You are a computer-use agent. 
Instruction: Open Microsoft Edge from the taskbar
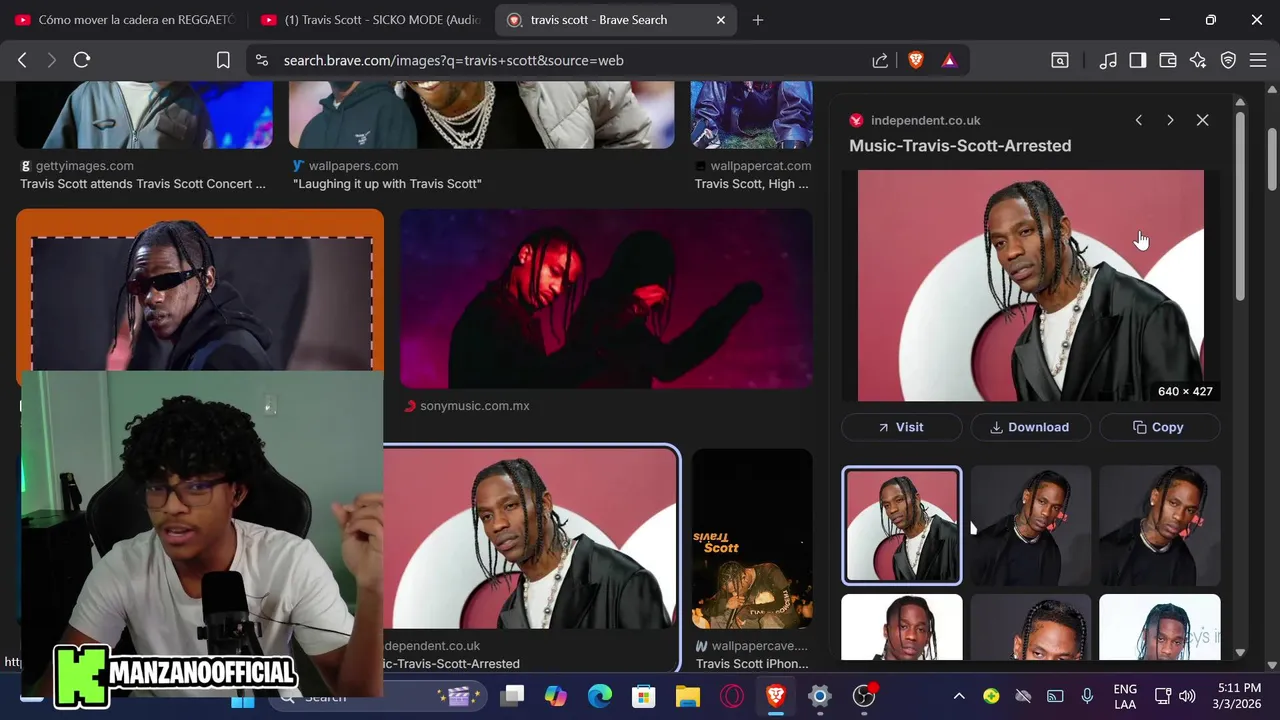(x=599, y=696)
